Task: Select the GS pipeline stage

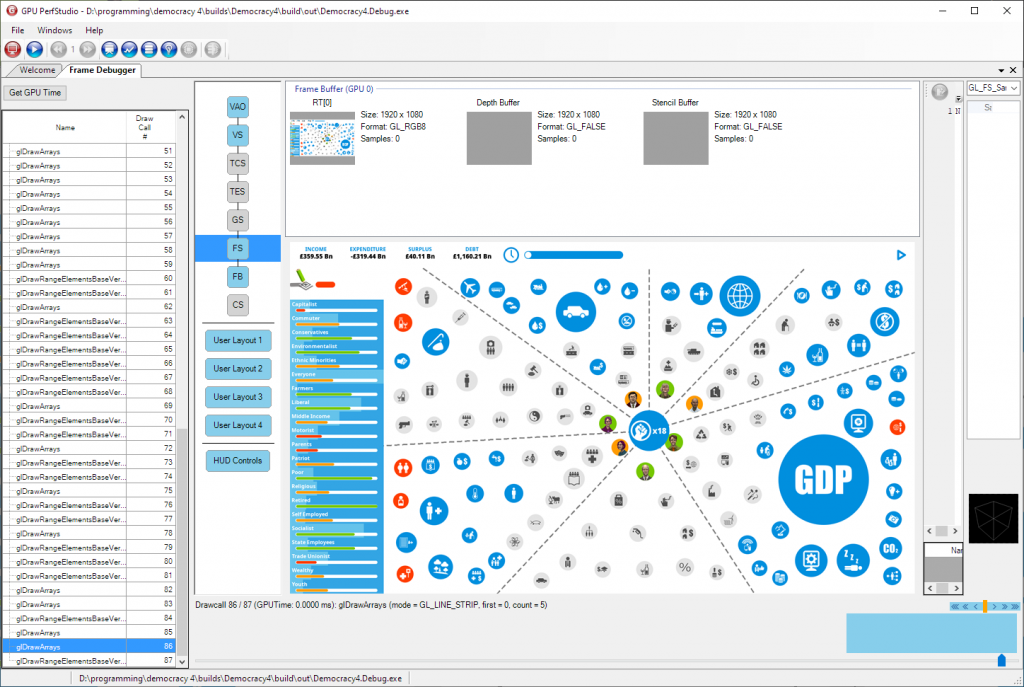Action: pos(238,220)
